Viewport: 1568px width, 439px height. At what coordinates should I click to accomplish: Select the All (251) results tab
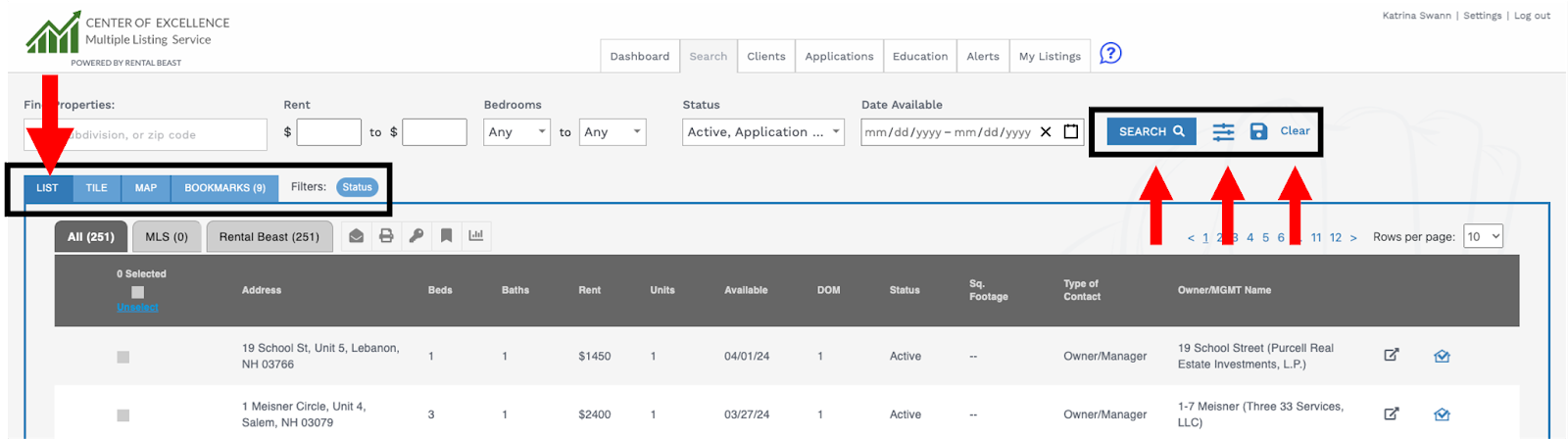(x=91, y=236)
